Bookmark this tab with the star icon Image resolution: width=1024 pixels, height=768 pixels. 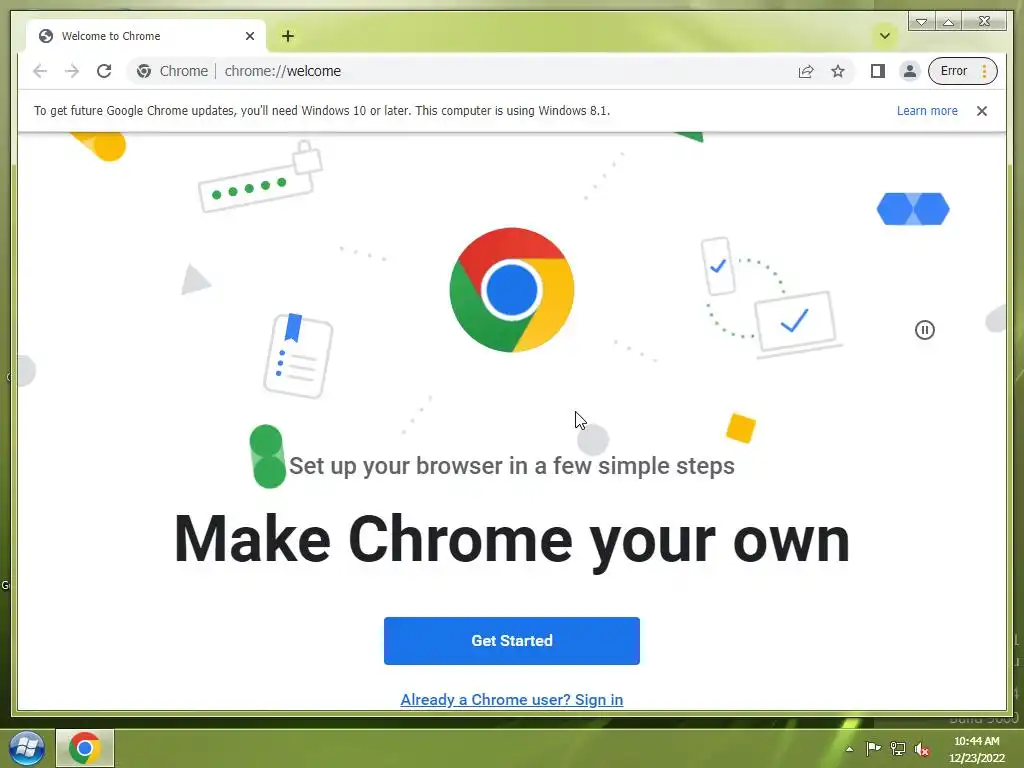(x=838, y=71)
